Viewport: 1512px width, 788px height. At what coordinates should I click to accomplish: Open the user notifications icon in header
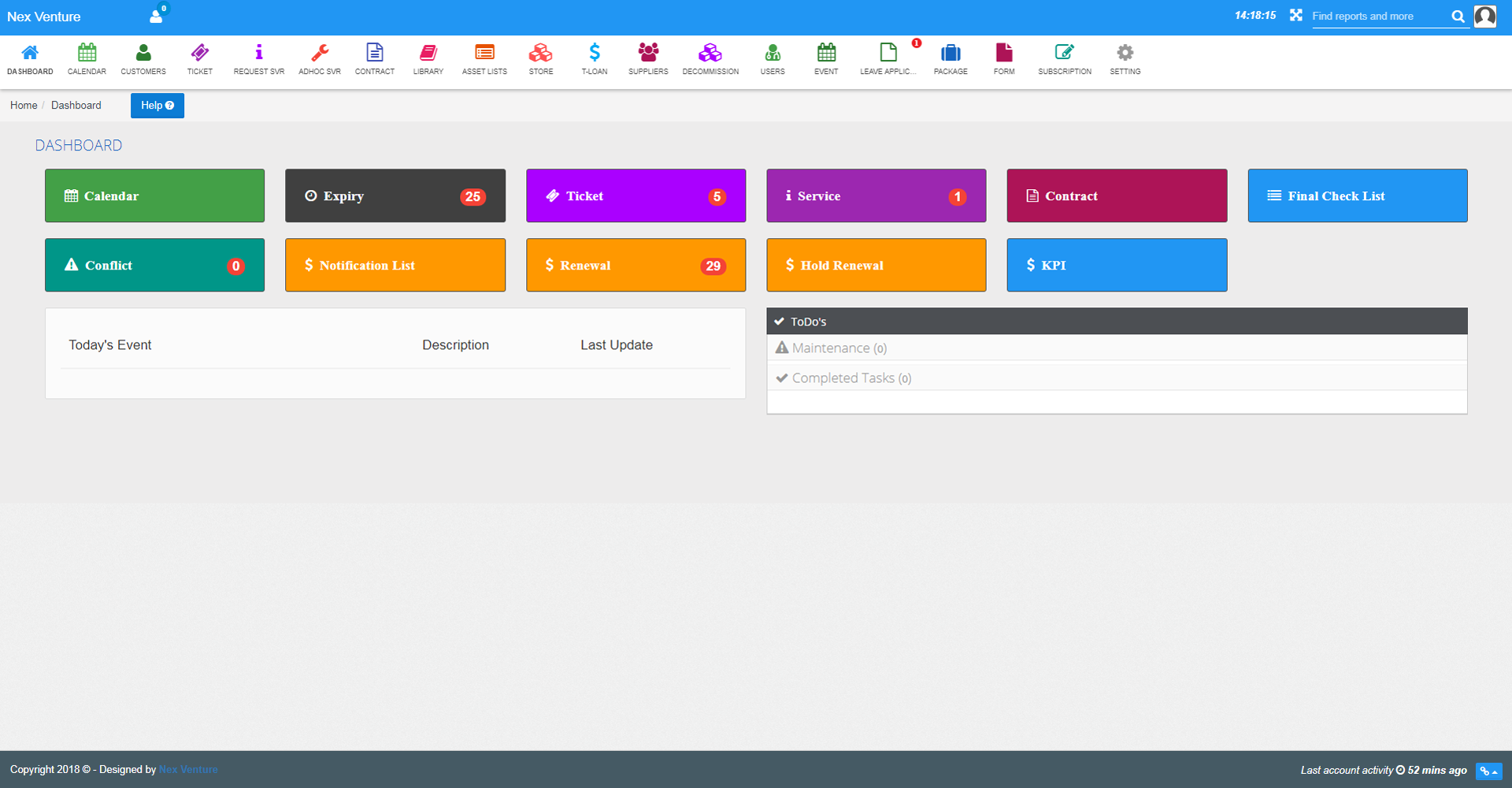point(157,16)
